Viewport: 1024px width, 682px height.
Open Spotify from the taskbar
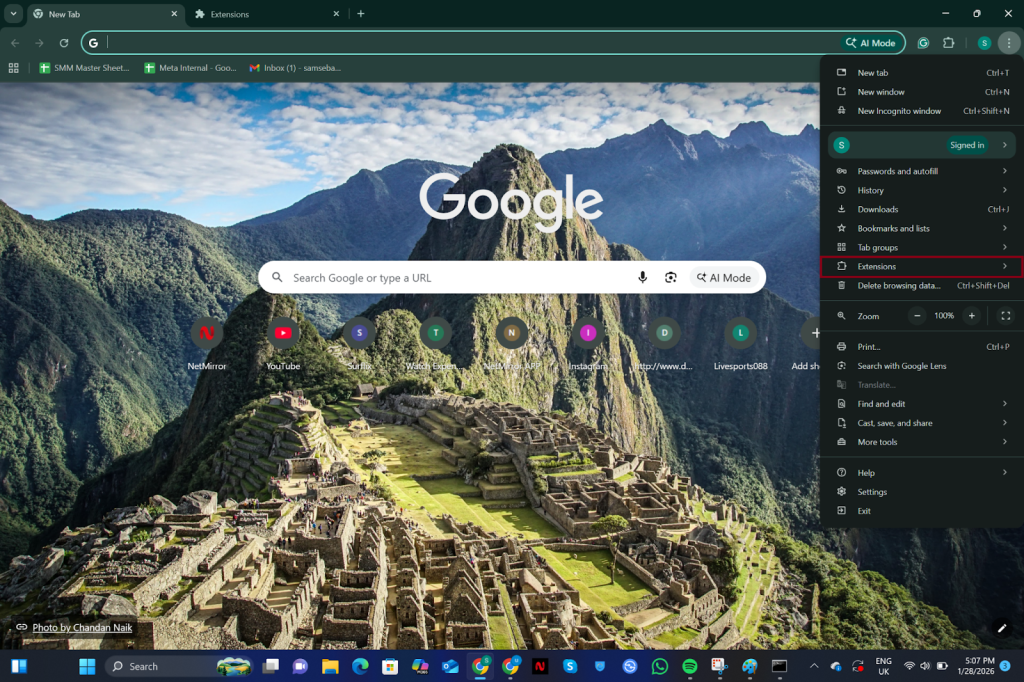point(689,666)
